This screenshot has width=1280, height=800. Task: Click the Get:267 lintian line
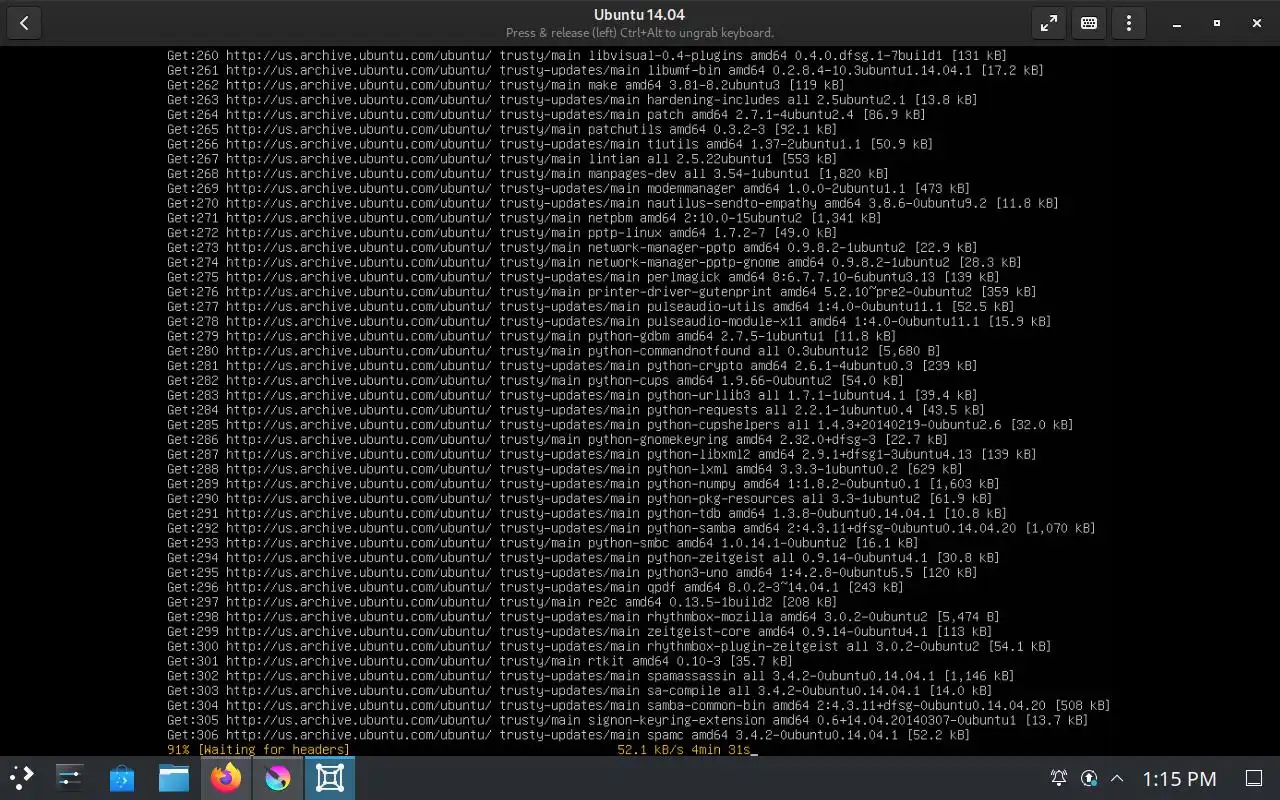click(x=502, y=159)
